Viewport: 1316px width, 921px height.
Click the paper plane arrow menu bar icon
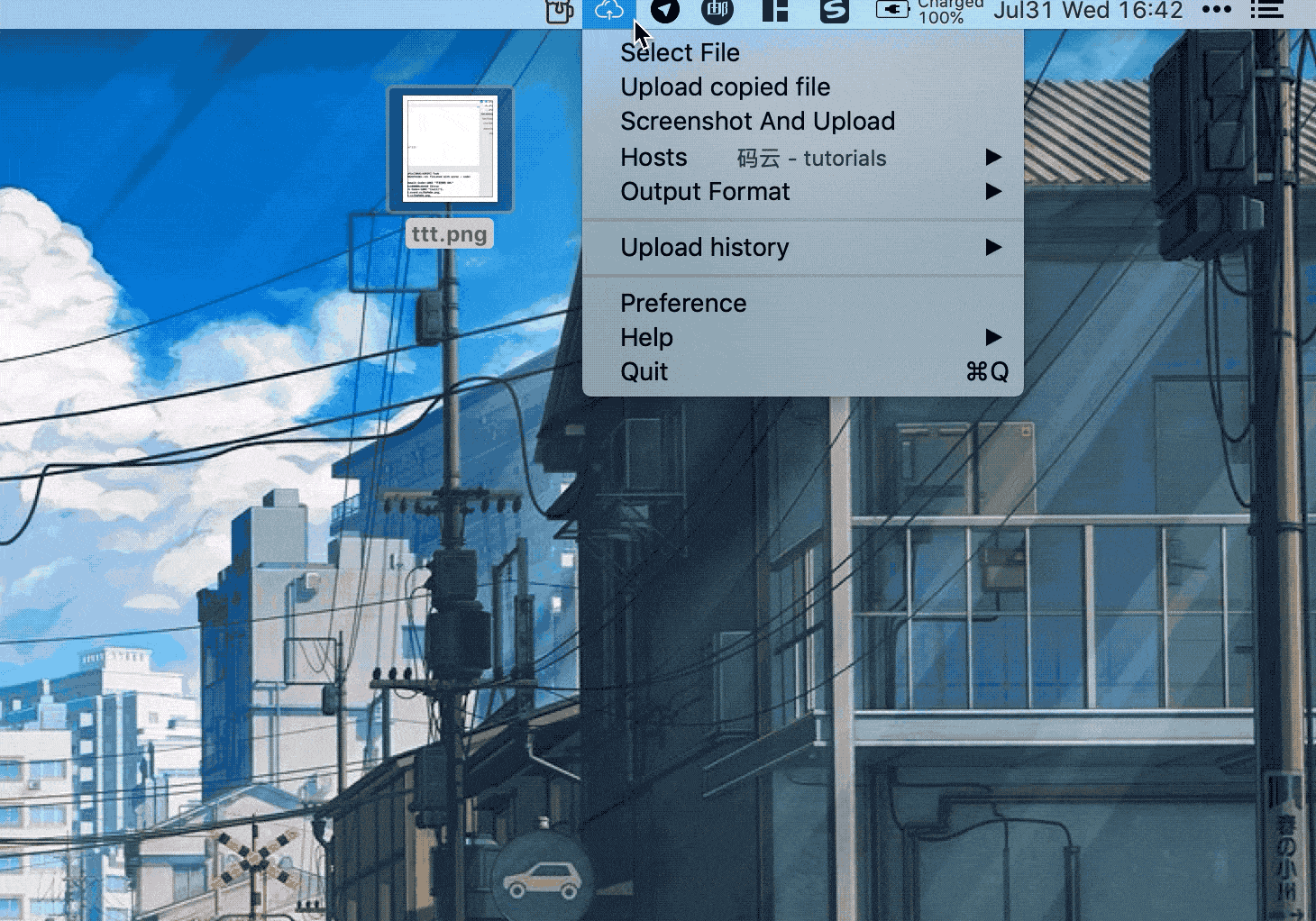(x=665, y=11)
